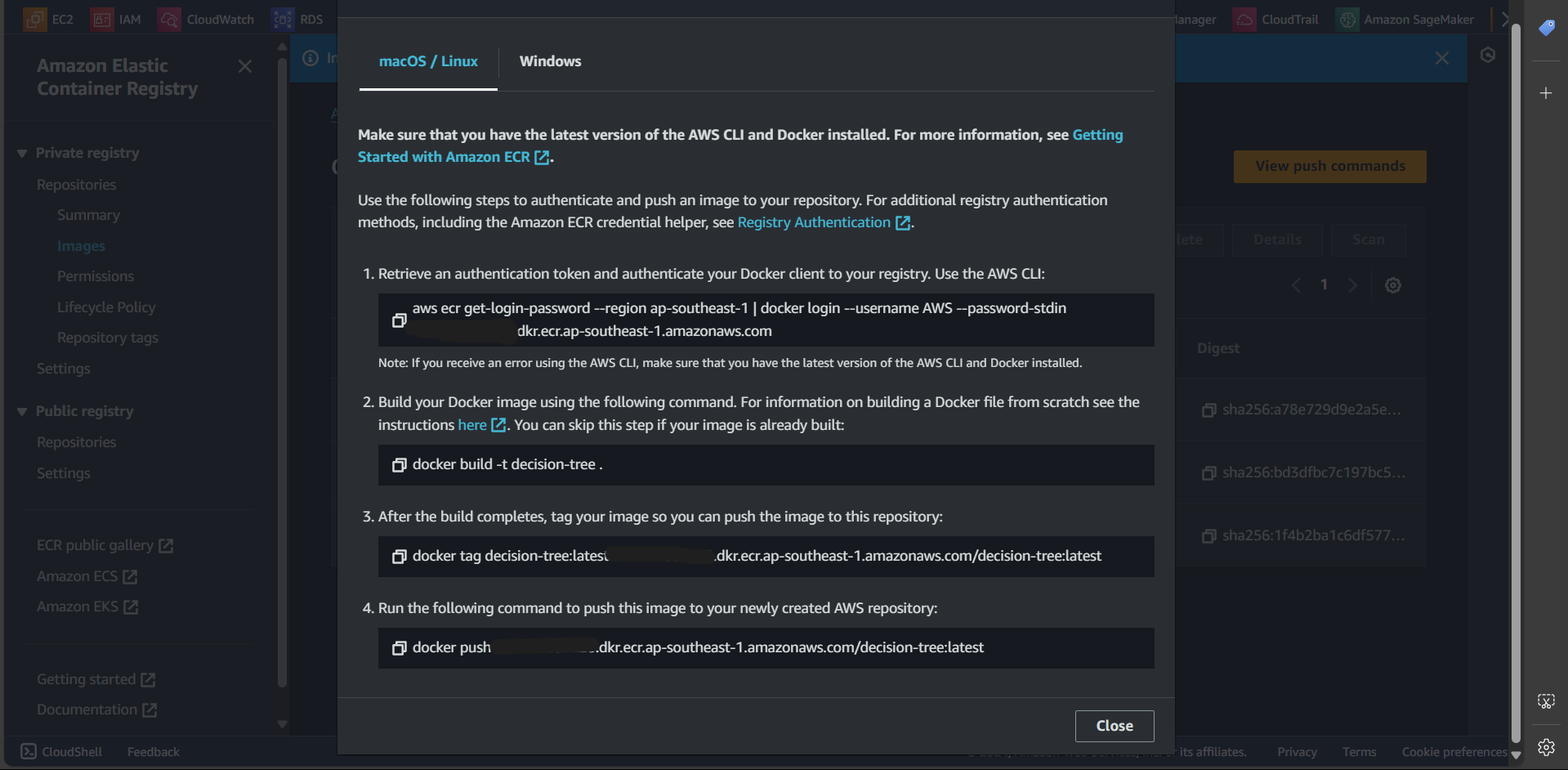Copy the docker tag command
Image resolution: width=1568 pixels, height=770 pixels.
tap(399, 557)
